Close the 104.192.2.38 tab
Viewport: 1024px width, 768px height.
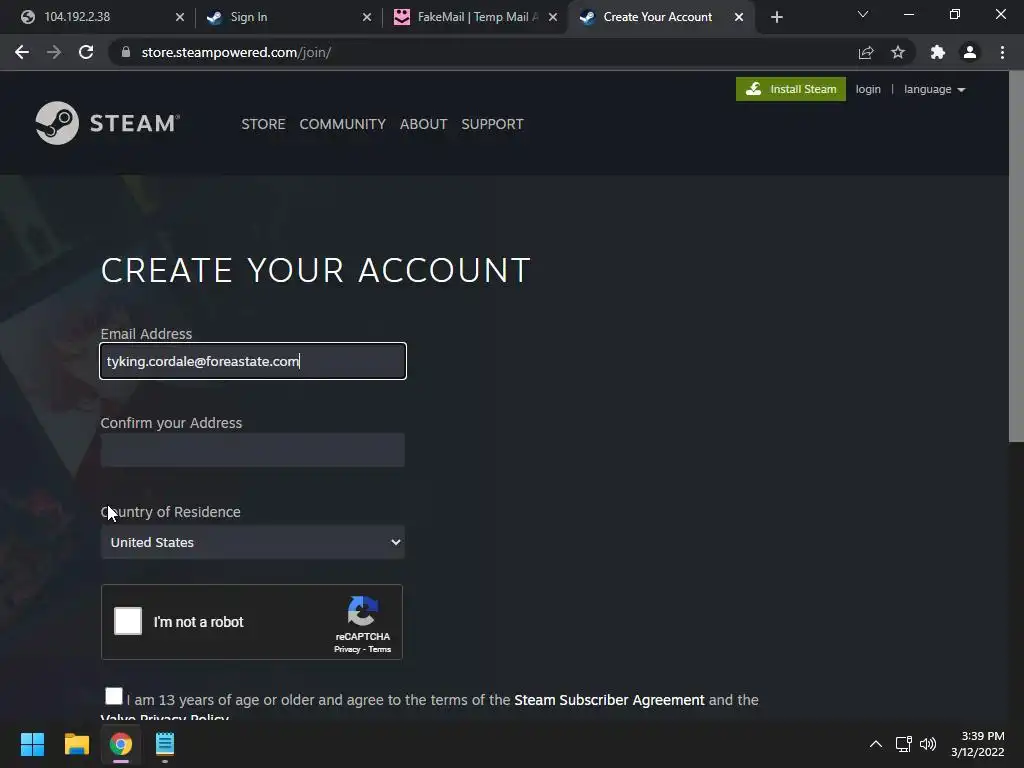(x=180, y=17)
